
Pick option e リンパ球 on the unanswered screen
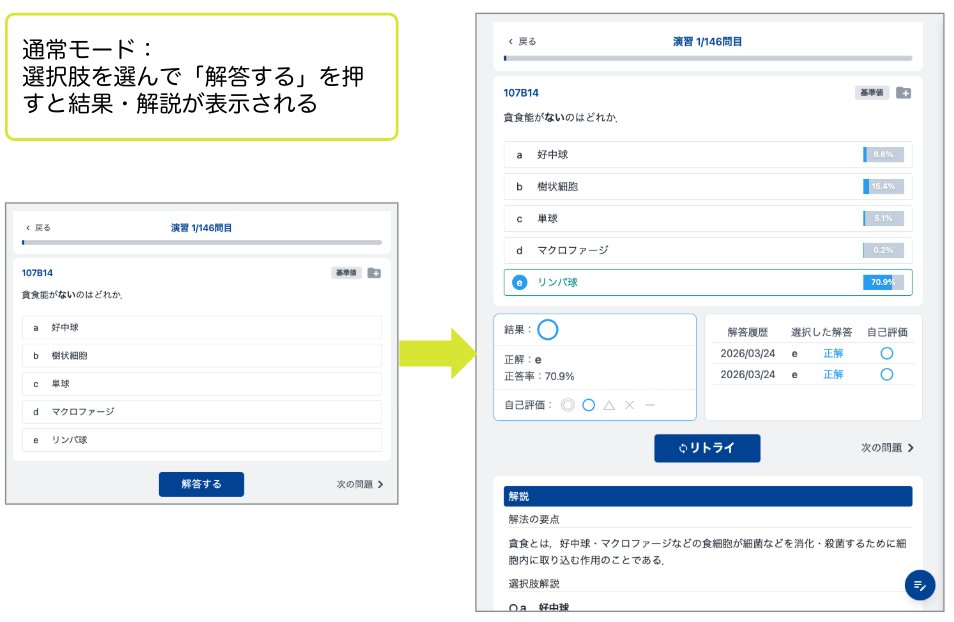coord(201,440)
